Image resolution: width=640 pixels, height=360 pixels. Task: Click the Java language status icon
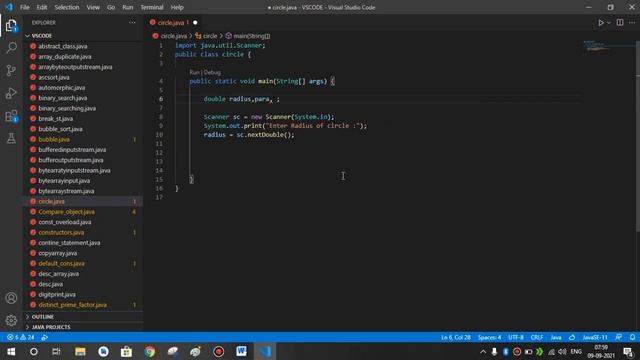click(x=572, y=338)
